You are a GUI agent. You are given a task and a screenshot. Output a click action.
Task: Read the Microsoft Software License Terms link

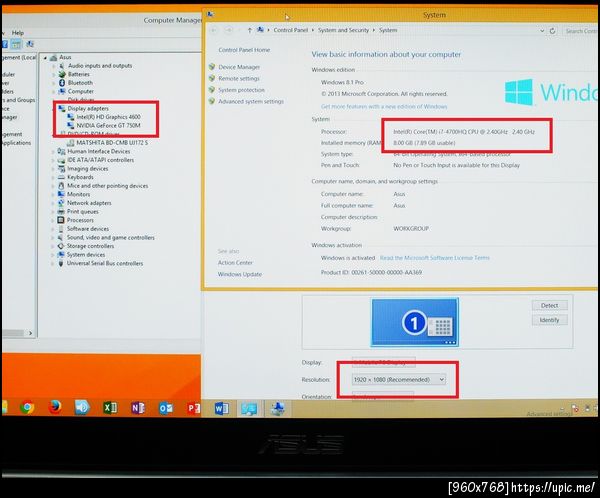point(434,258)
